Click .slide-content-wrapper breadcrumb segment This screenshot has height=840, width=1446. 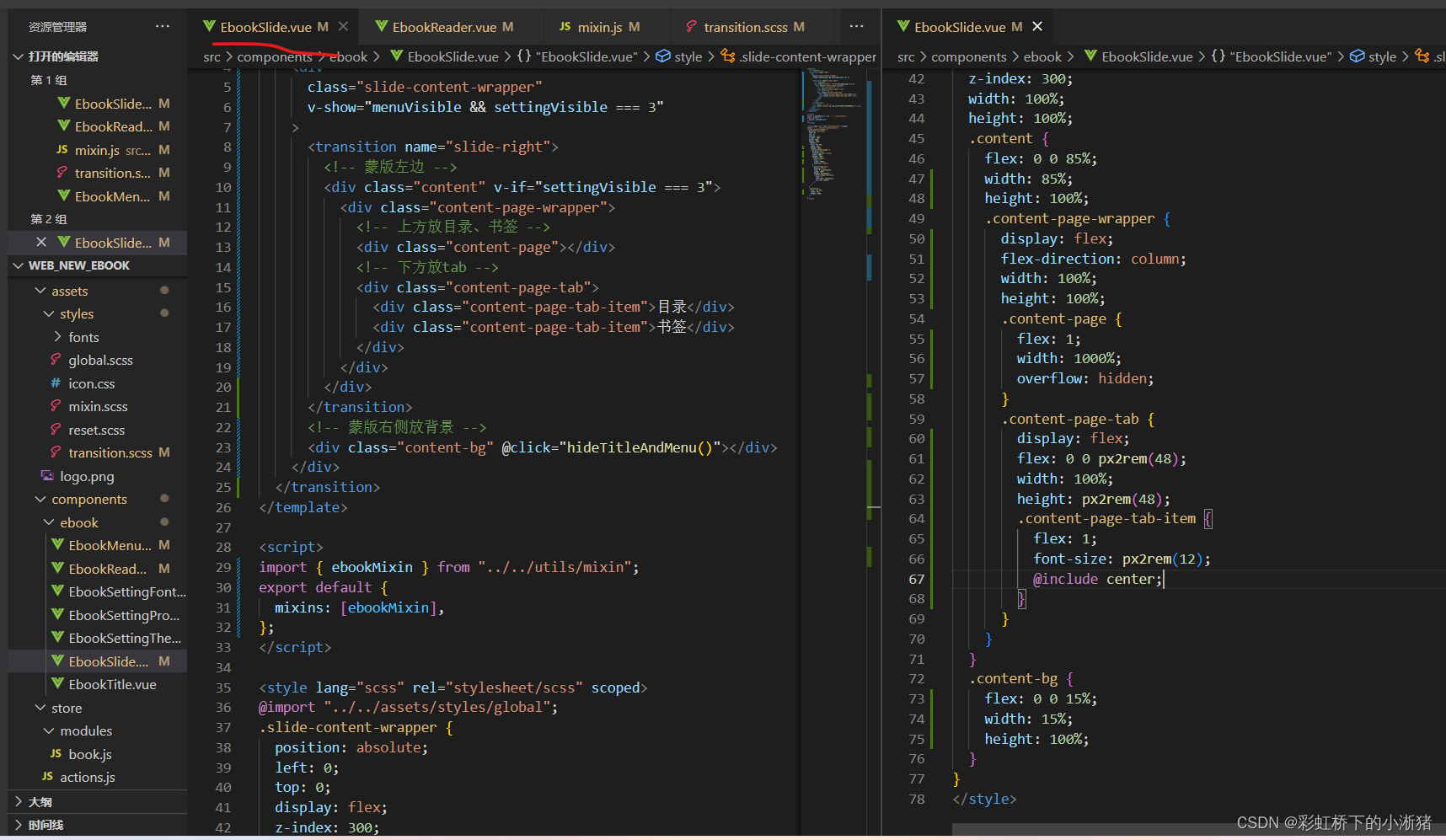[807, 56]
